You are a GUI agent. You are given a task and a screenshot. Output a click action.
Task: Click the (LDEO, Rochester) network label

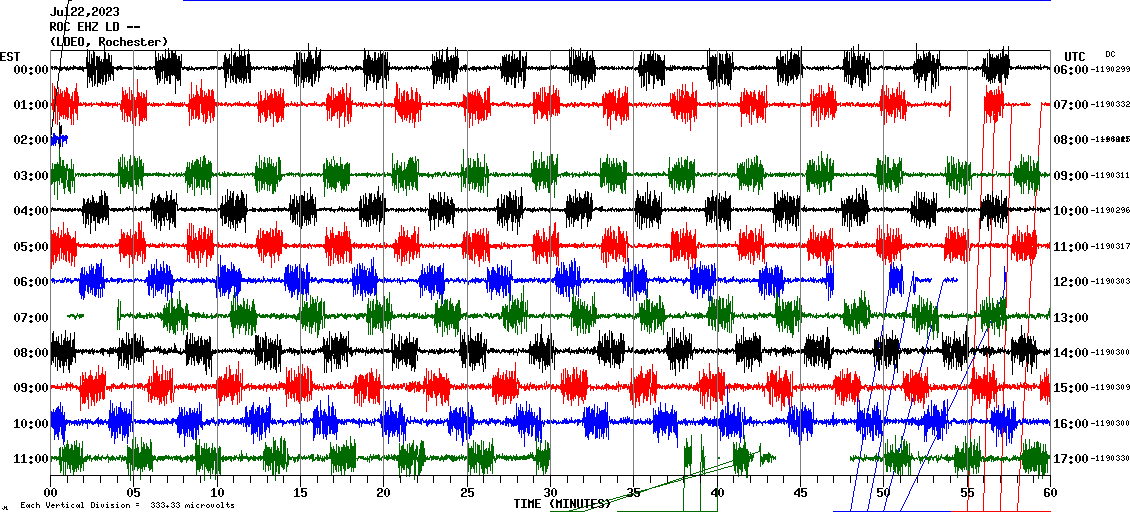coord(109,42)
